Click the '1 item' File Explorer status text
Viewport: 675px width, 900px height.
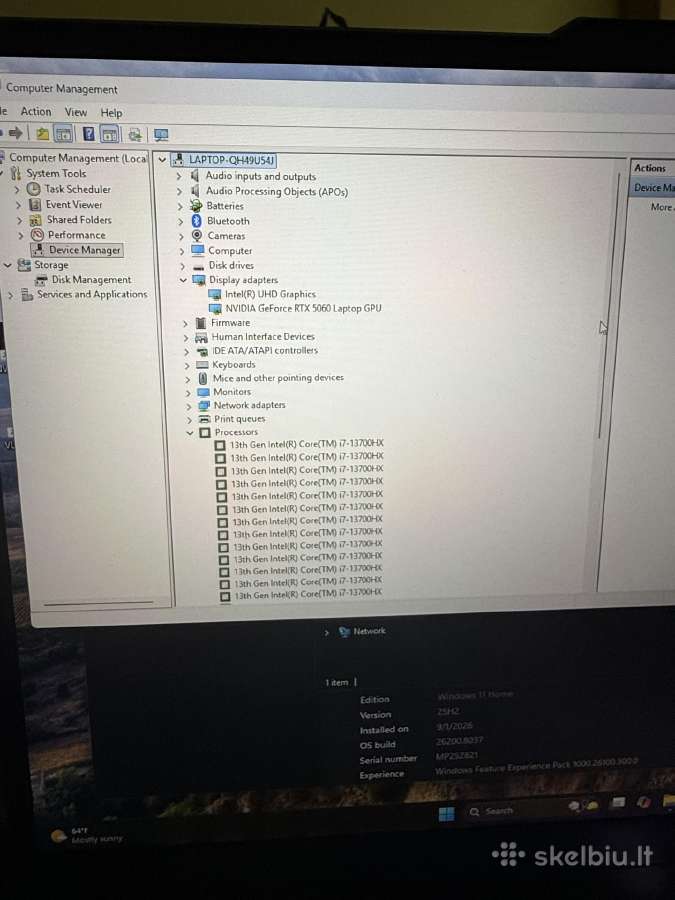pos(336,682)
